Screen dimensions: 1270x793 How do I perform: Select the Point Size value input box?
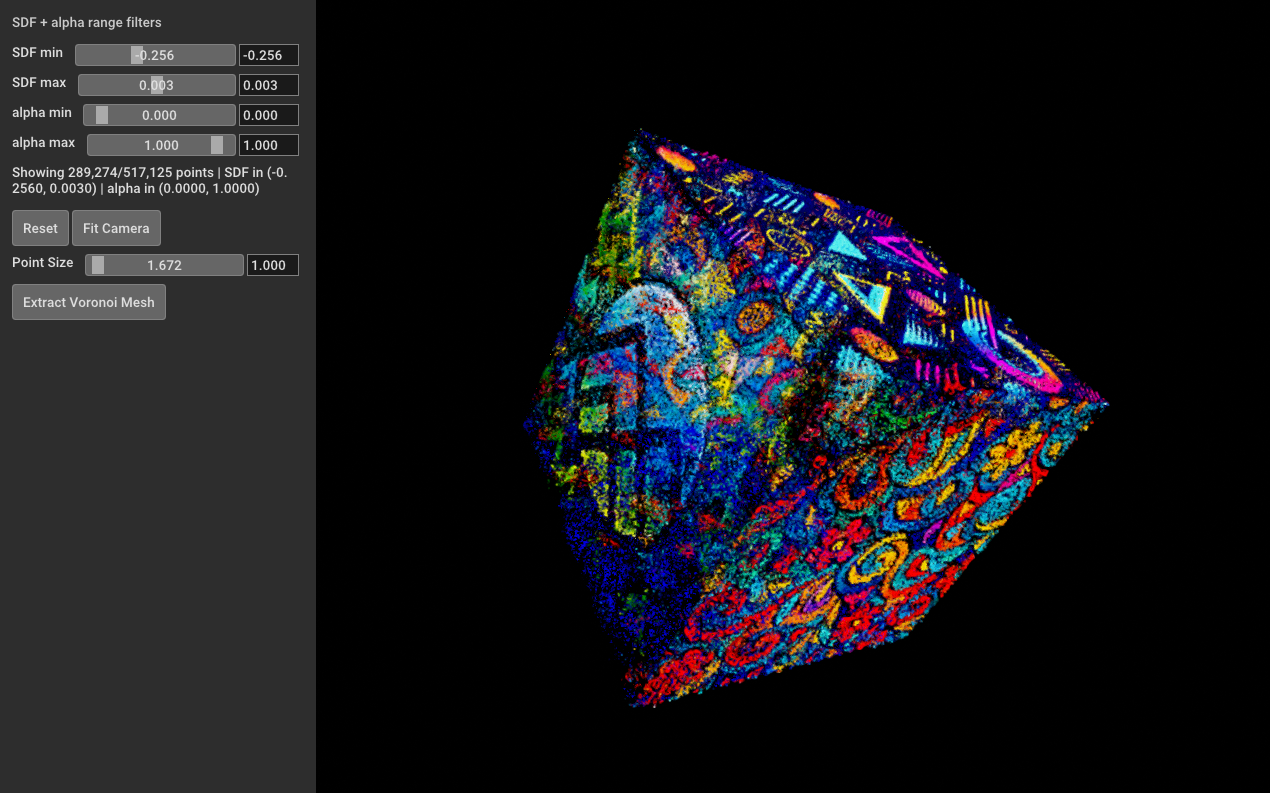(272, 264)
